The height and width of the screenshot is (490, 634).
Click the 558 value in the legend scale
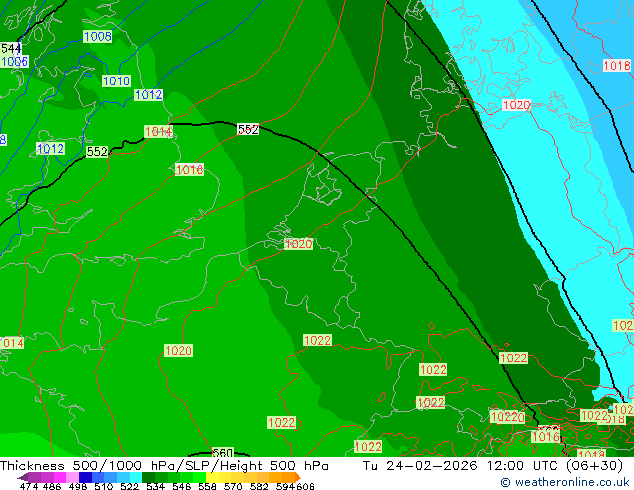click(x=207, y=486)
